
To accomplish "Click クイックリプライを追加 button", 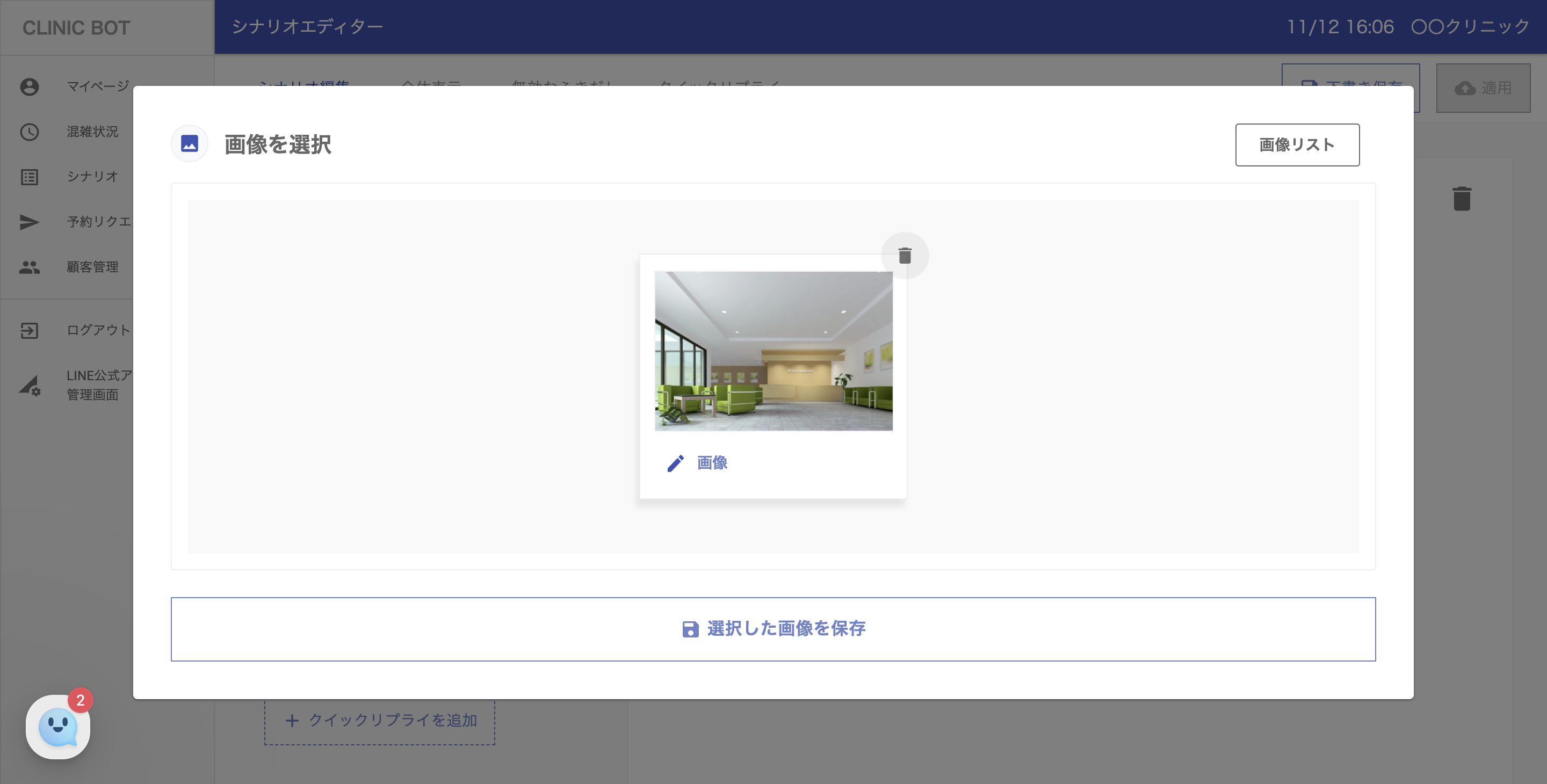I will point(380,721).
